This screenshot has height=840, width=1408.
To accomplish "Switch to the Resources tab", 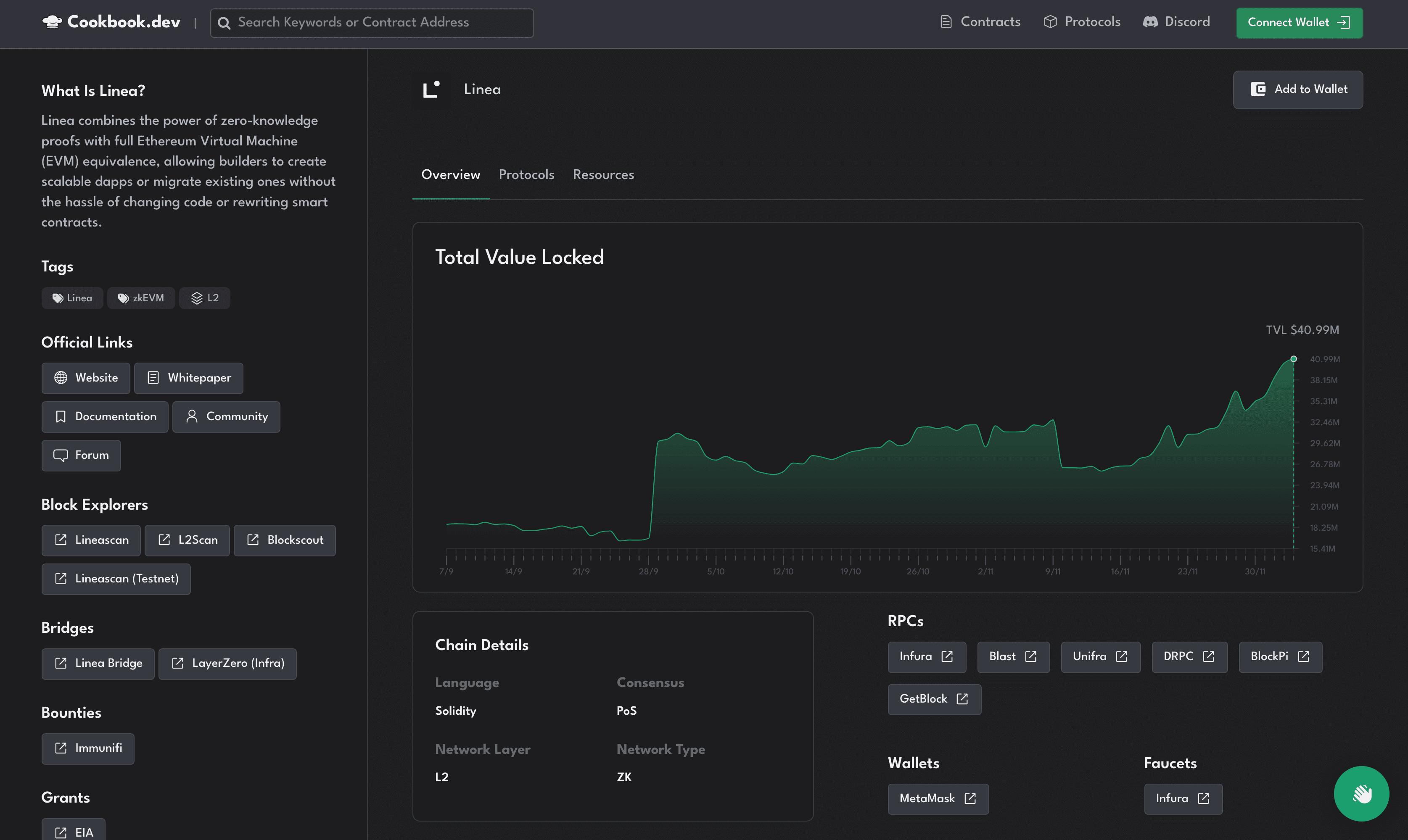I will [x=603, y=175].
